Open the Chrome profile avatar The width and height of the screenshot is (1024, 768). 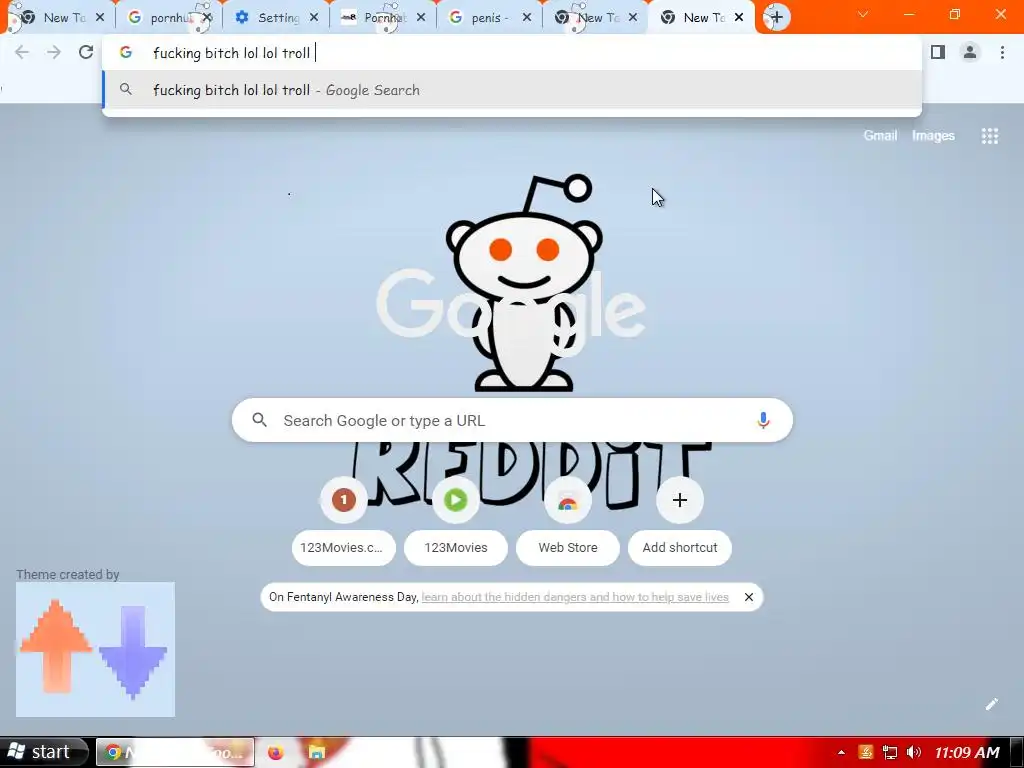pyautogui.click(x=970, y=52)
